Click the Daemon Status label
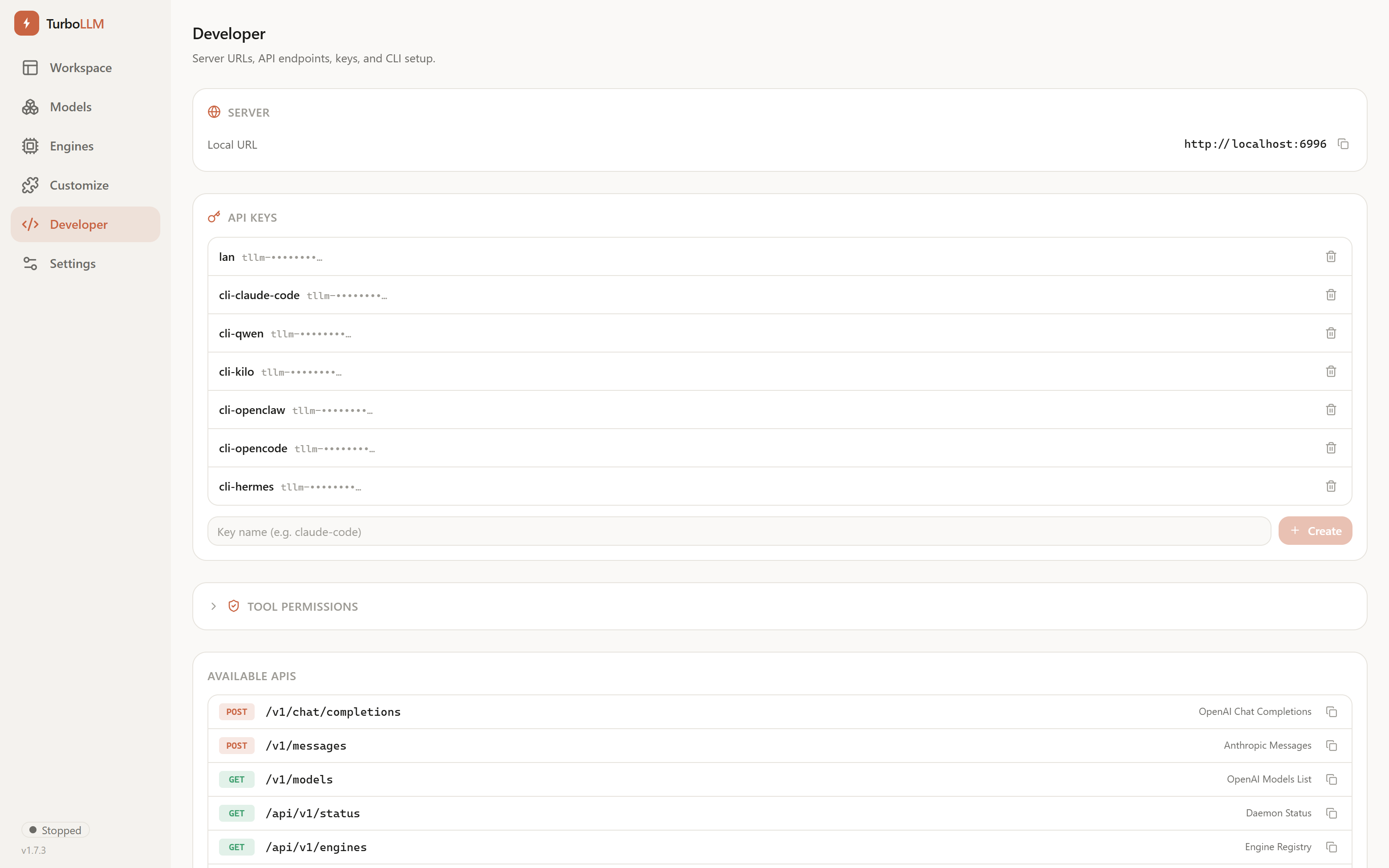Viewport: 1389px width, 868px height. (x=1278, y=813)
